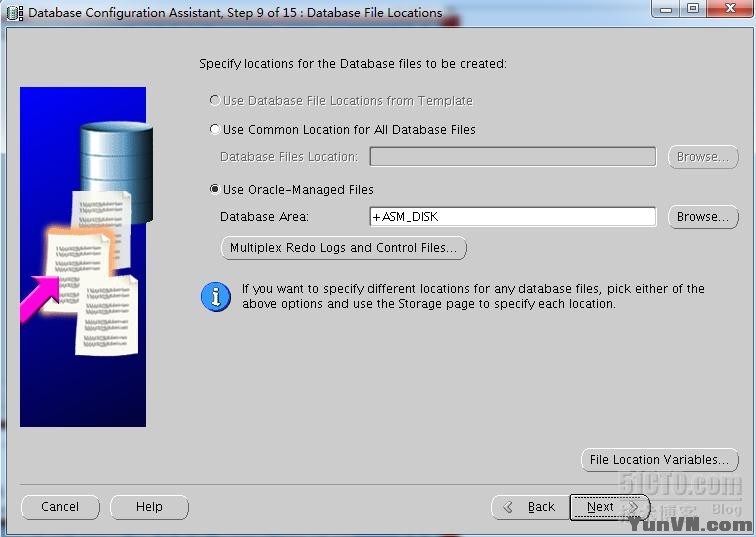This screenshot has height=537, width=756.
Task: Cancel the Database Configuration Assistant
Action: [60, 507]
